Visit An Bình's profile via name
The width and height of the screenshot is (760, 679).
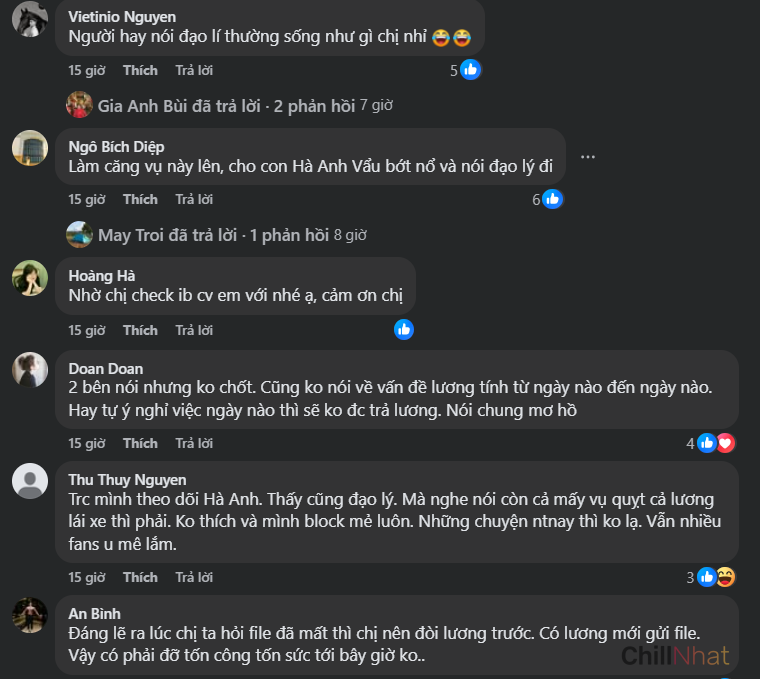[x=94, y=613]
